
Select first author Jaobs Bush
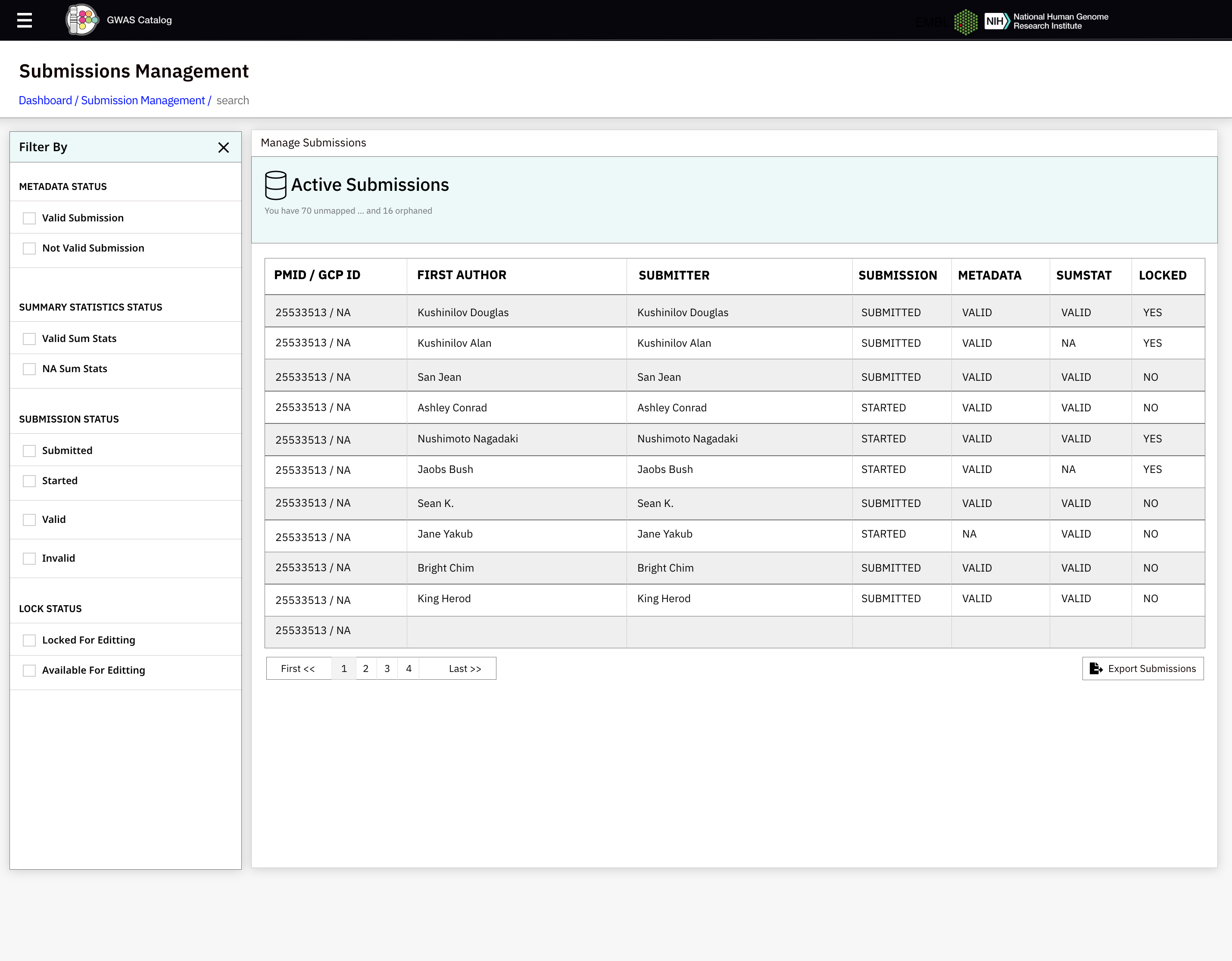pyautogui.click(x=445, y=469)
